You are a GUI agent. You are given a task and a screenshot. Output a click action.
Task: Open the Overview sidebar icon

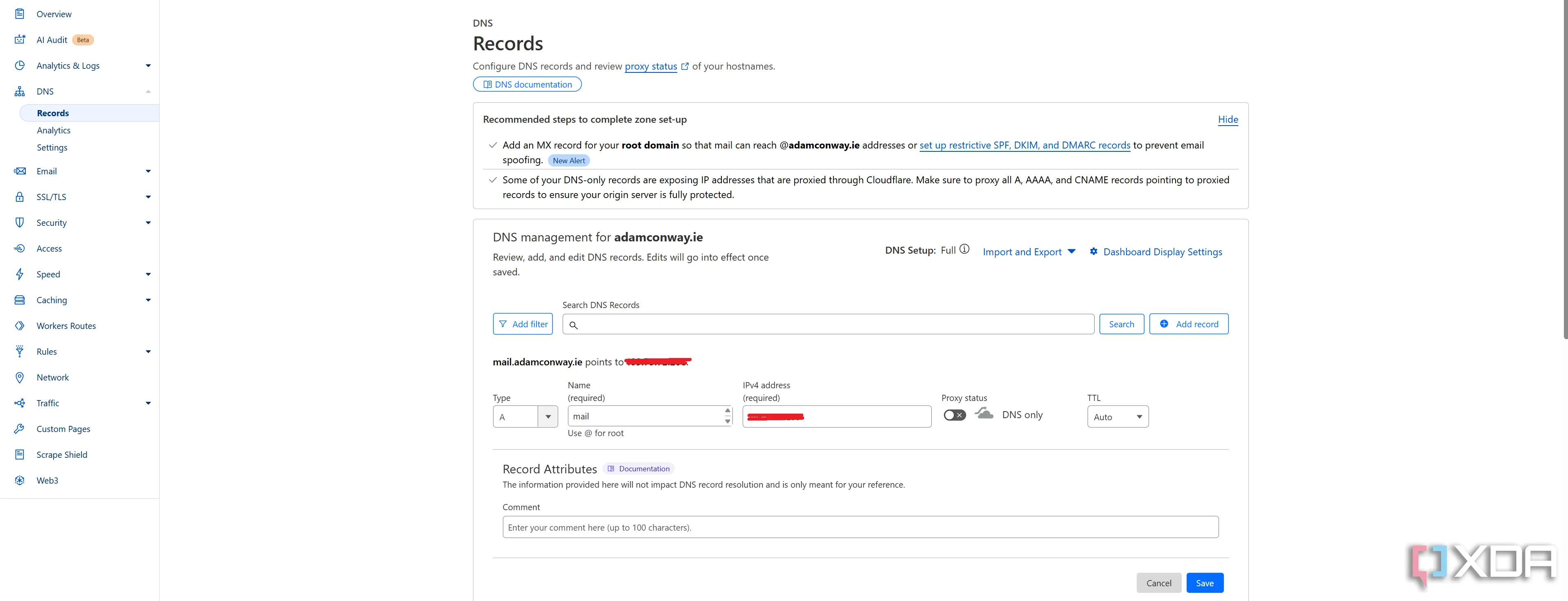click(20, 14)
